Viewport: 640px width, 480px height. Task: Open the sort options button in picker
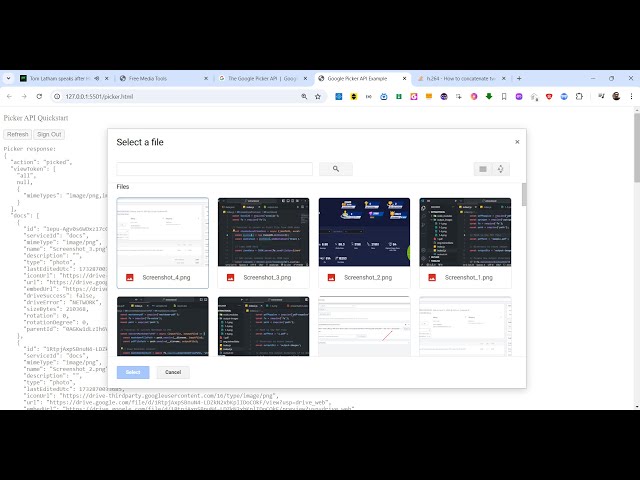coord(501,169)
